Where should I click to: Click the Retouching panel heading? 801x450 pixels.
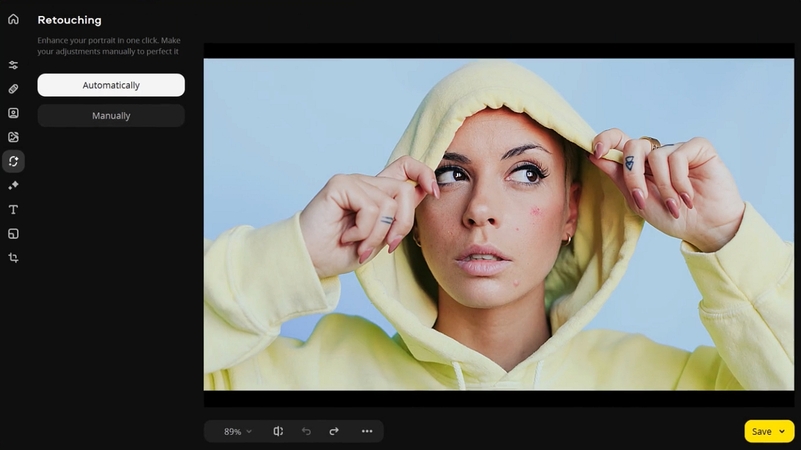[x=69, y=20]
